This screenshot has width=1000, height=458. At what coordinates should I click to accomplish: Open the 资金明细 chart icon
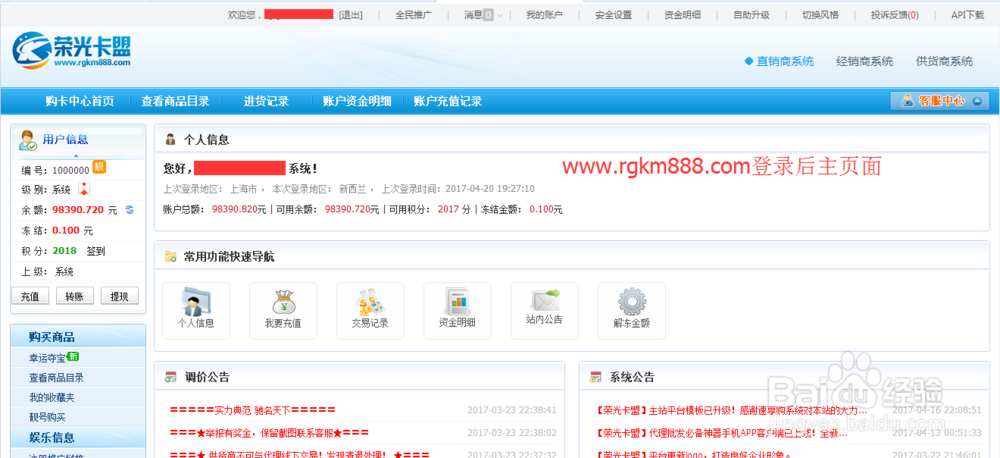pos(457,311)
